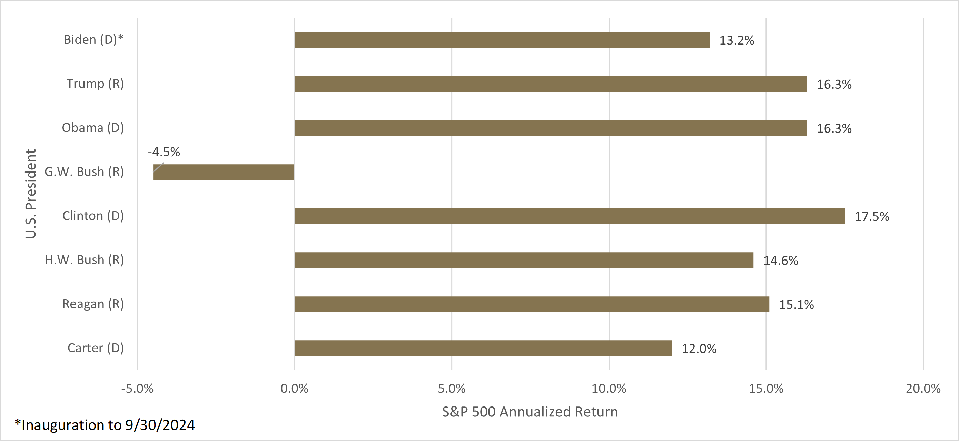
Task: Select the Clinton 17.5% bar
Action: point(569,216)
